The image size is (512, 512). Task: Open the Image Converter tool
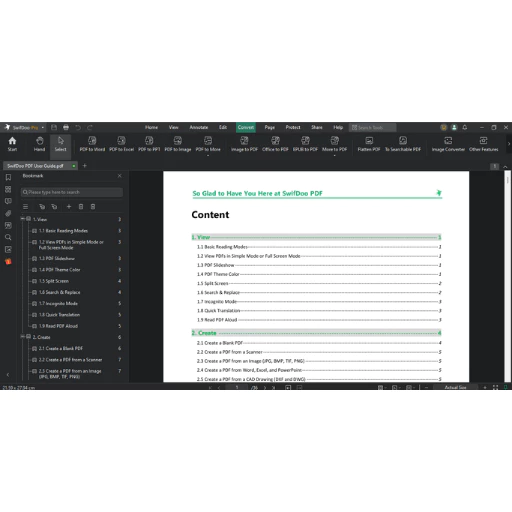tap(448, 144)
